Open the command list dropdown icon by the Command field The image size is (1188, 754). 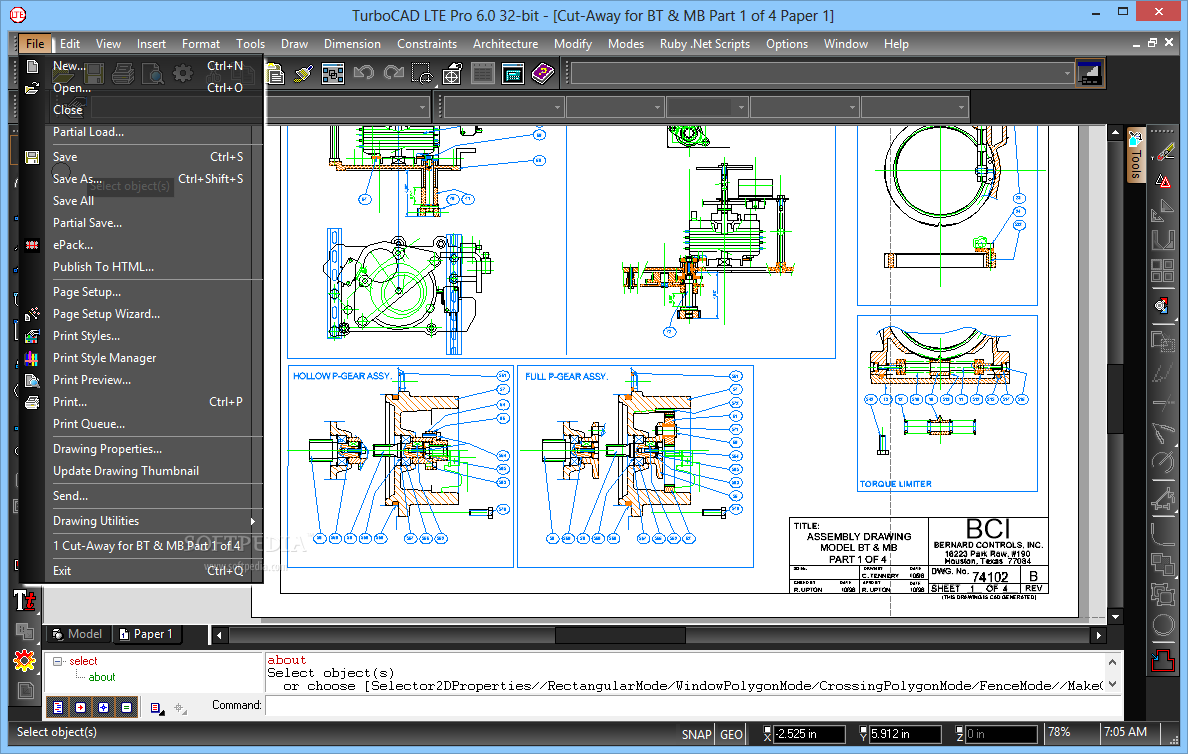click(x=157, y=708)
